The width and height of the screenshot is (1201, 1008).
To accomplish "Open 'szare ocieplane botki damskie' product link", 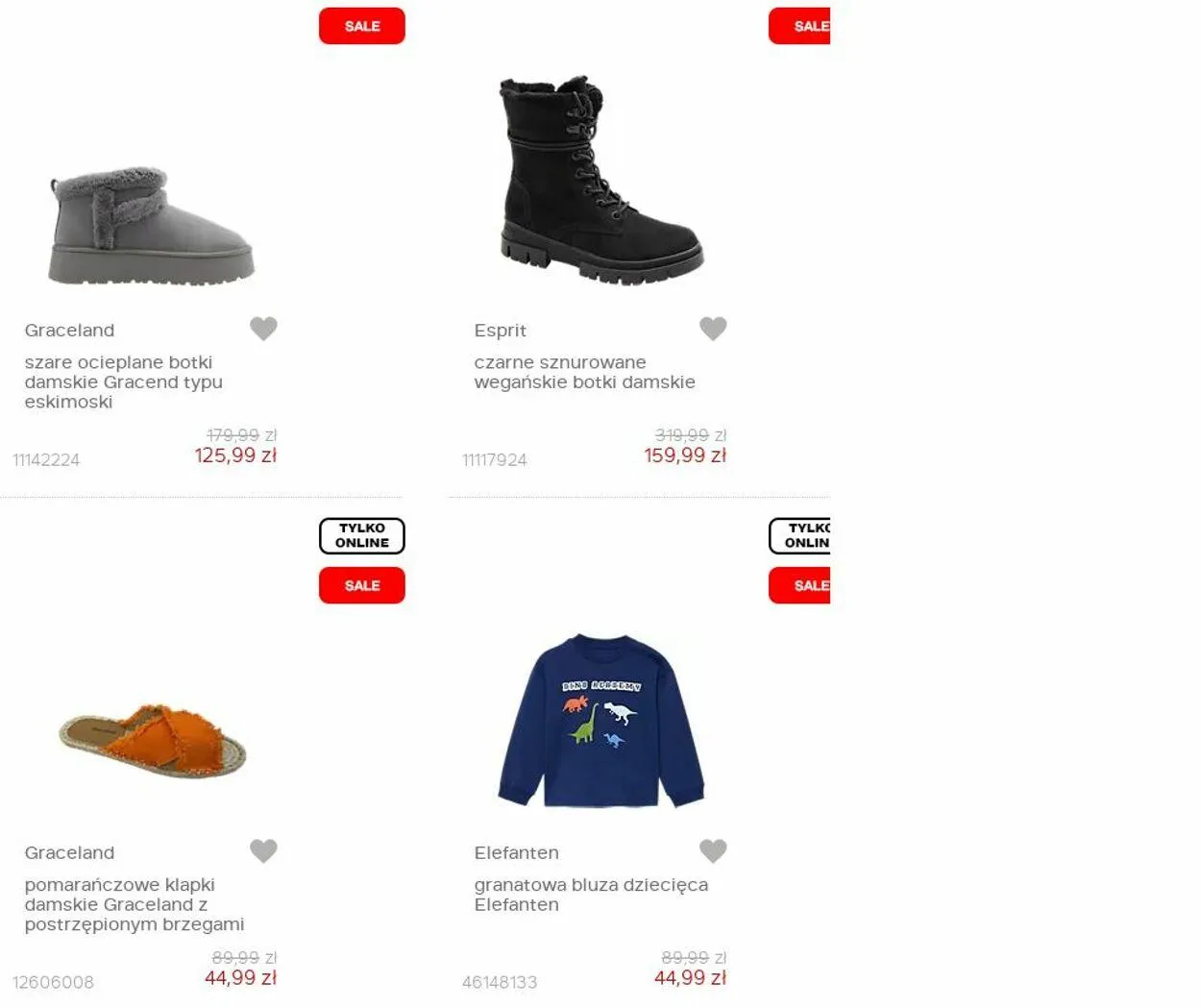I will 124,381.
